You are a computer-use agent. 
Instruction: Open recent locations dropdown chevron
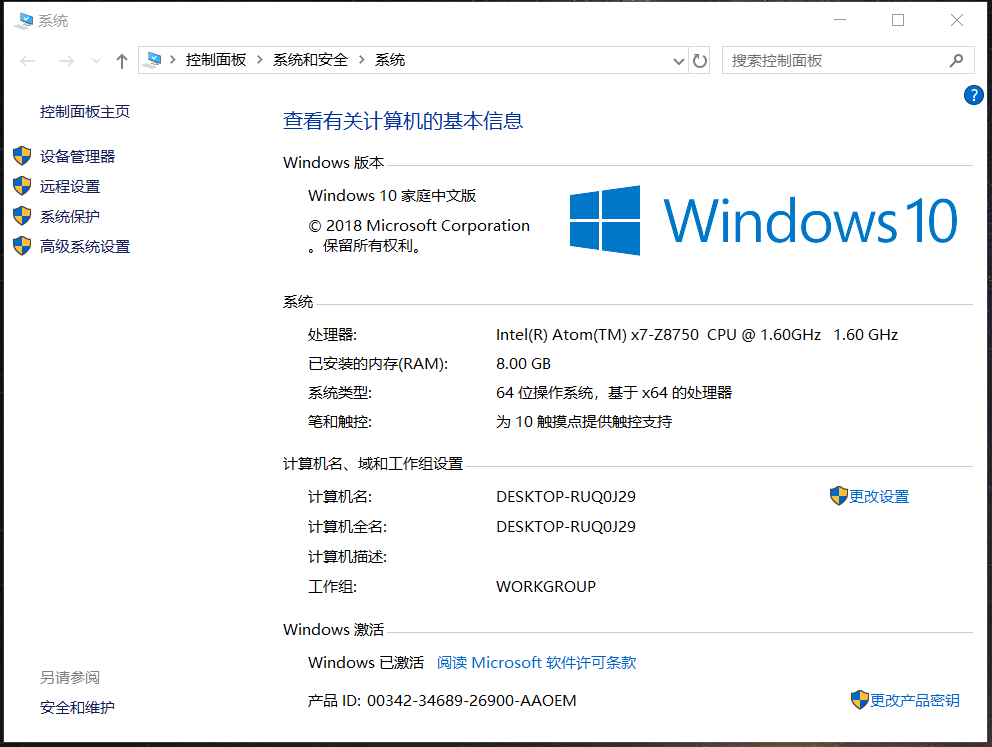click(96, 61)
